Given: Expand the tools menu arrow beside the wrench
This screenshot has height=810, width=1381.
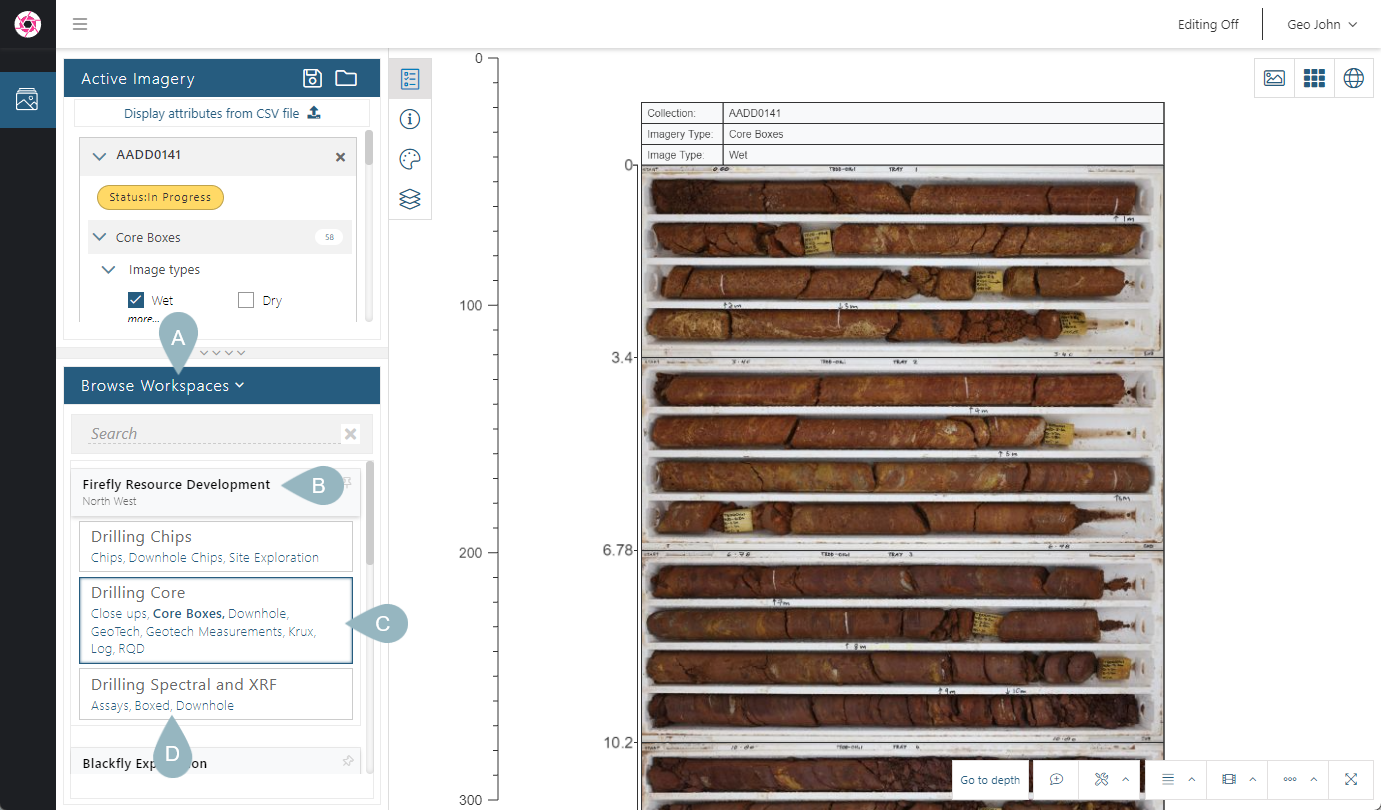Looking at the screenshot, I should [1126, 779].
